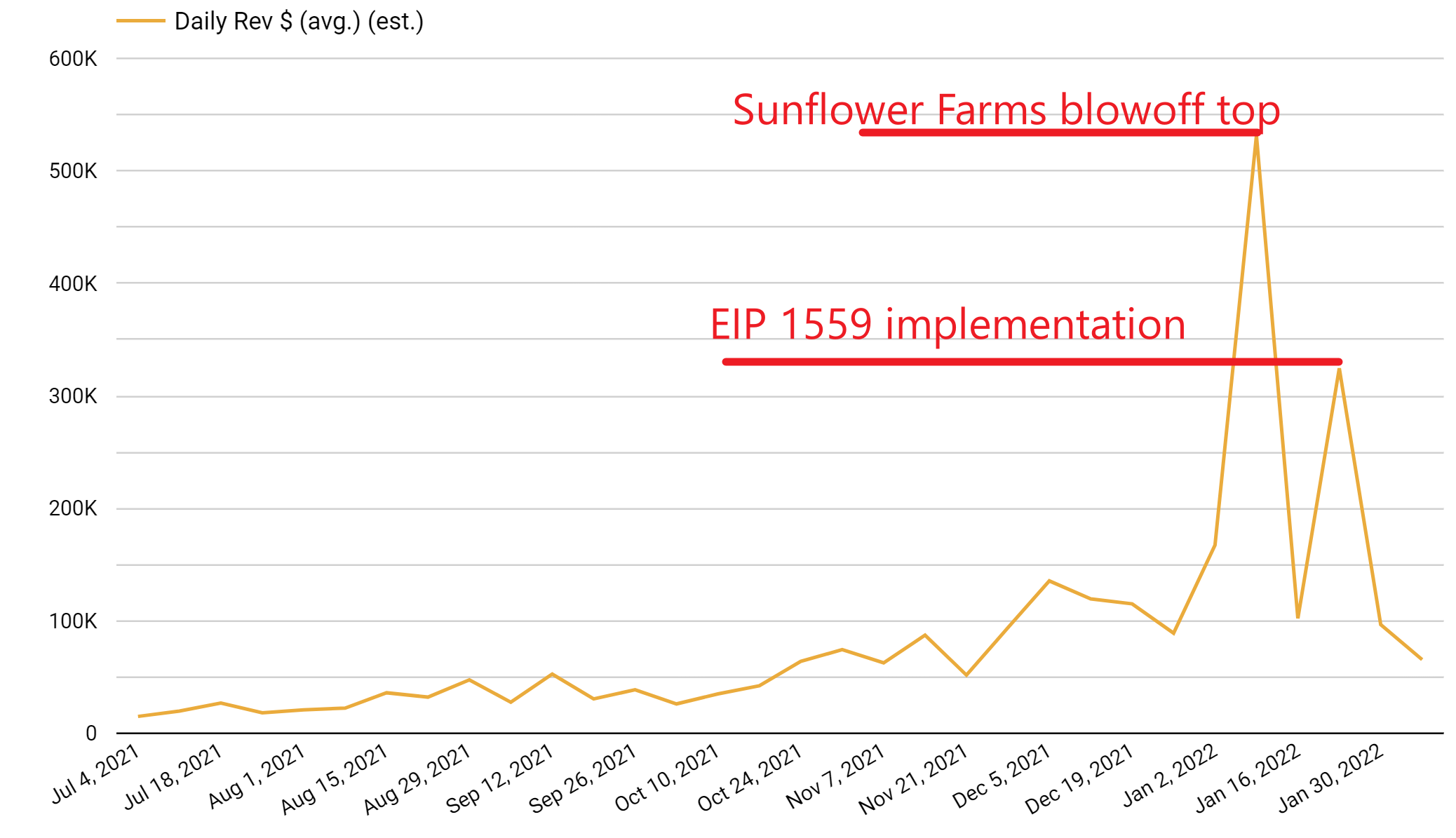
Task: Click the orange legend line swatch
Action: 140,21
